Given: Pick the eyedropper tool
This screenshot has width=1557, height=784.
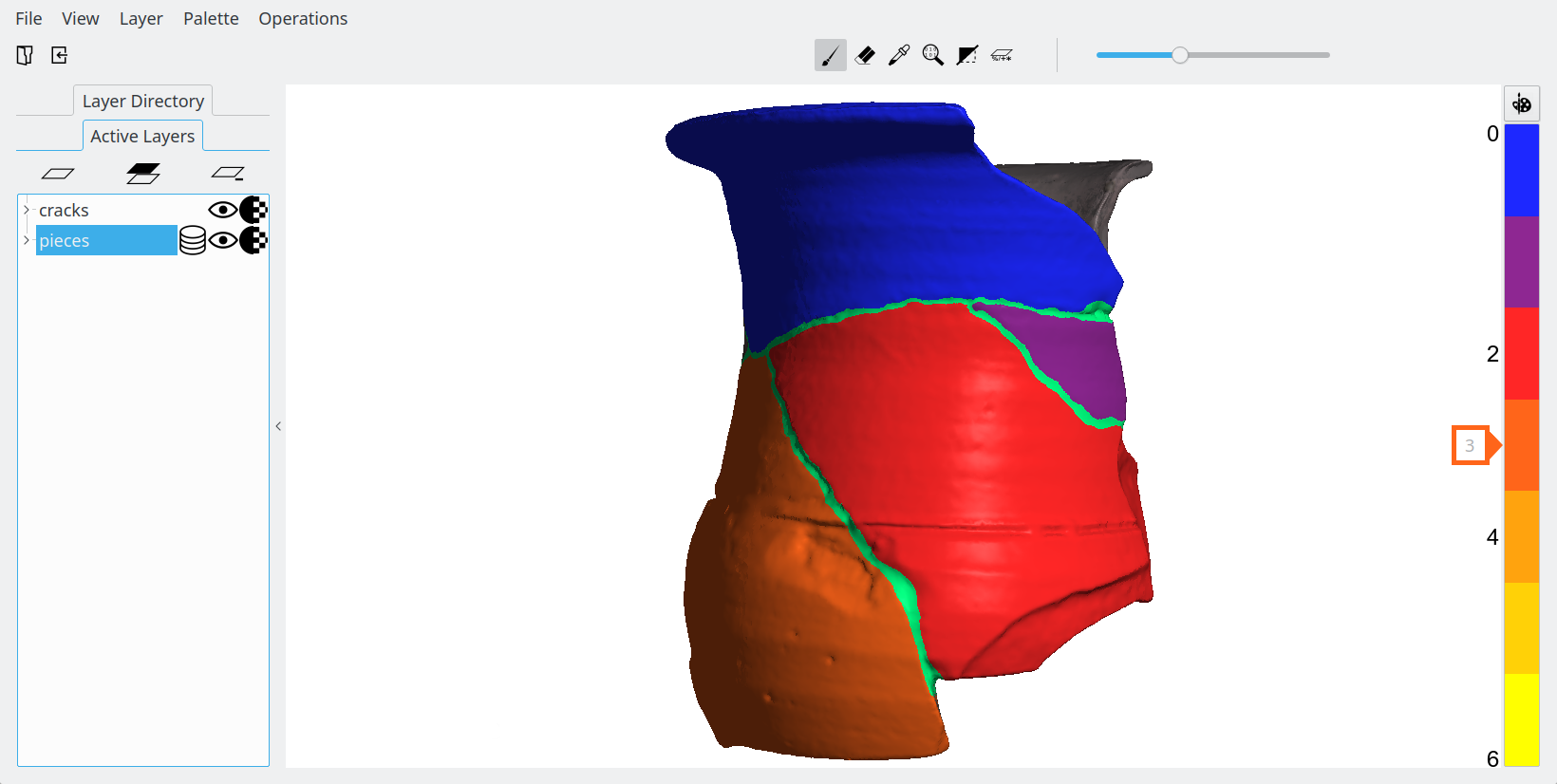Looking at the screenshot, I should coord(899,55).
